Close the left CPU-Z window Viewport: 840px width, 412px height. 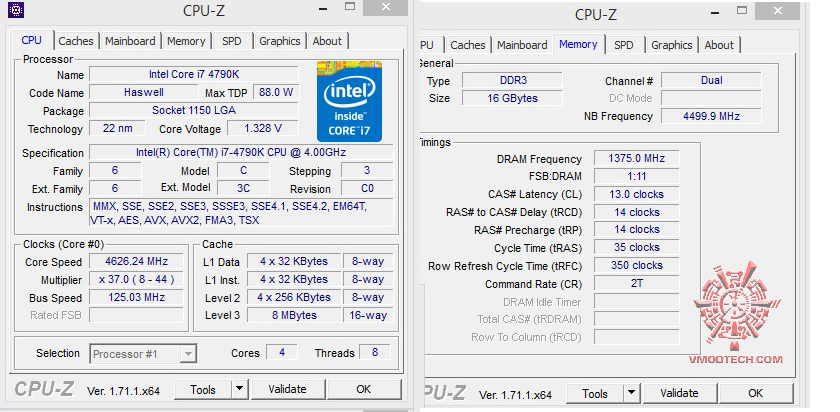tap(386, 8)
